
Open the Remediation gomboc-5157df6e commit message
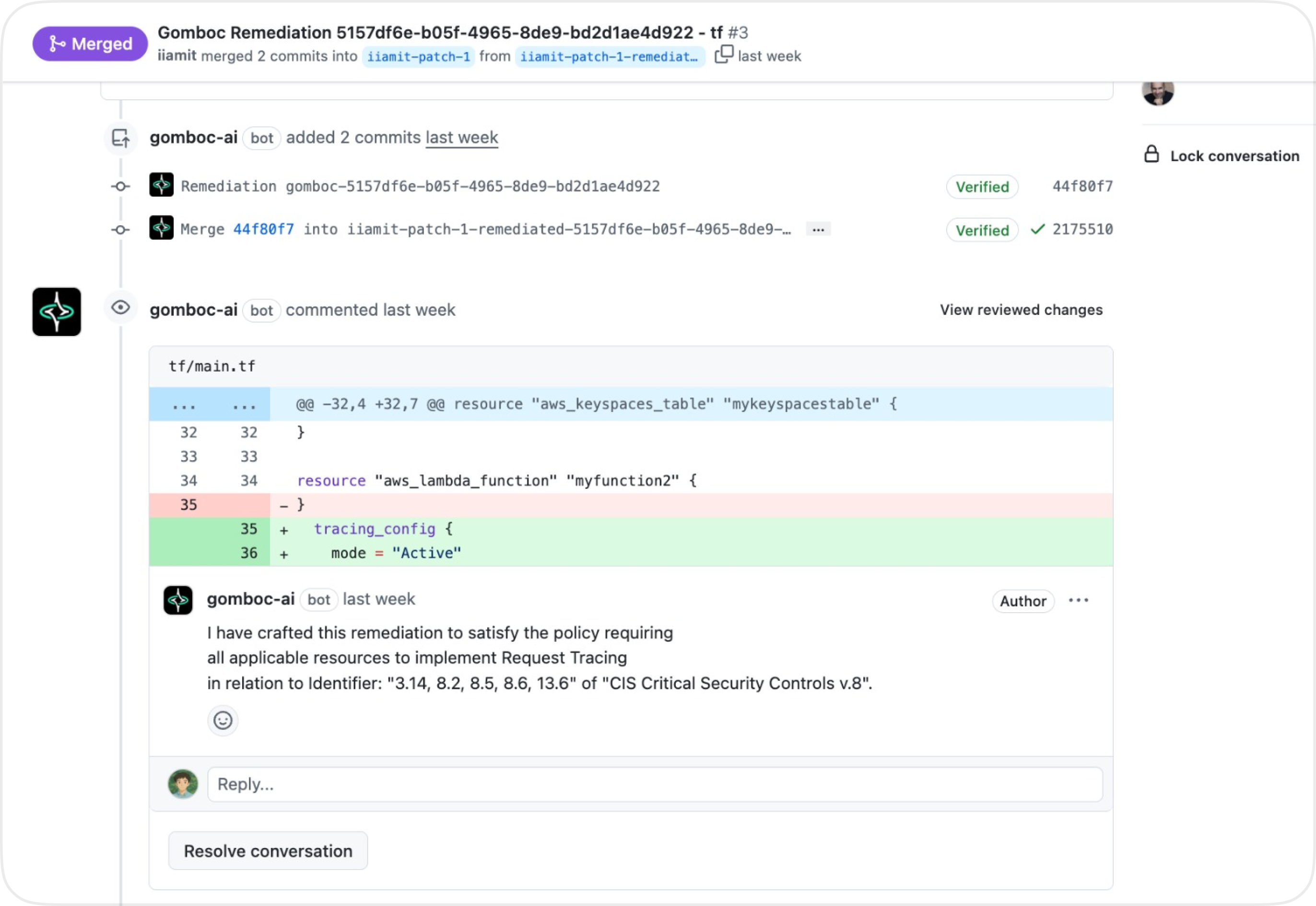[x=420, y=186]
